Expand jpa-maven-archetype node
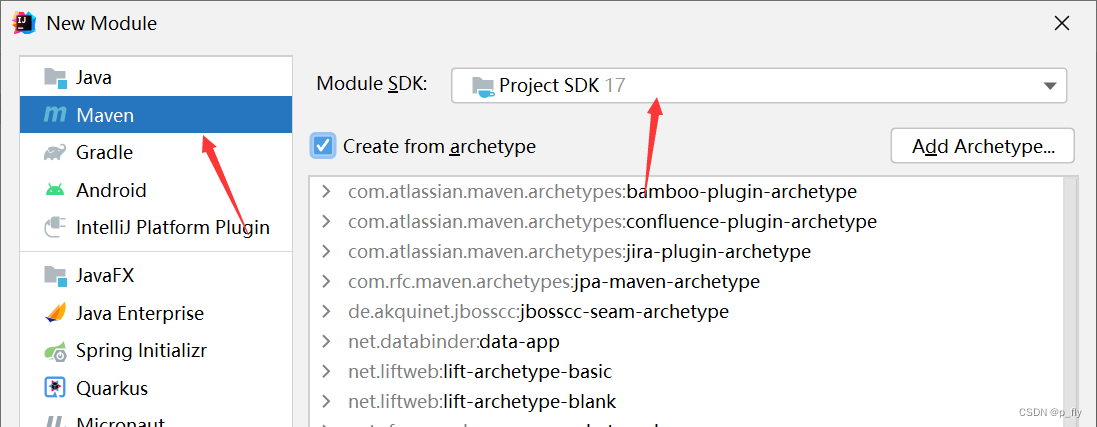 [325, 282]
